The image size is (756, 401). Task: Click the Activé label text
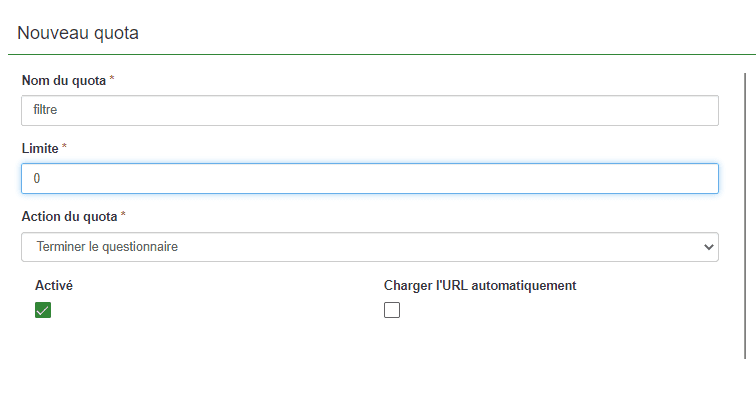(x=54, y=286)
